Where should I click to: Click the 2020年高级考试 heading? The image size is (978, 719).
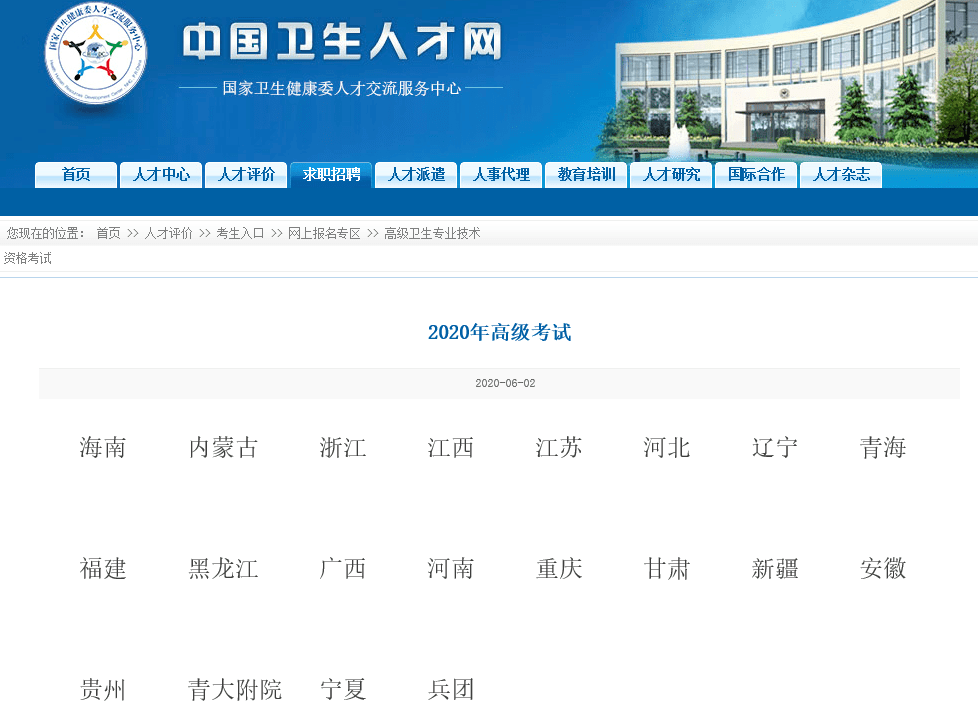(x=500, y=332)
